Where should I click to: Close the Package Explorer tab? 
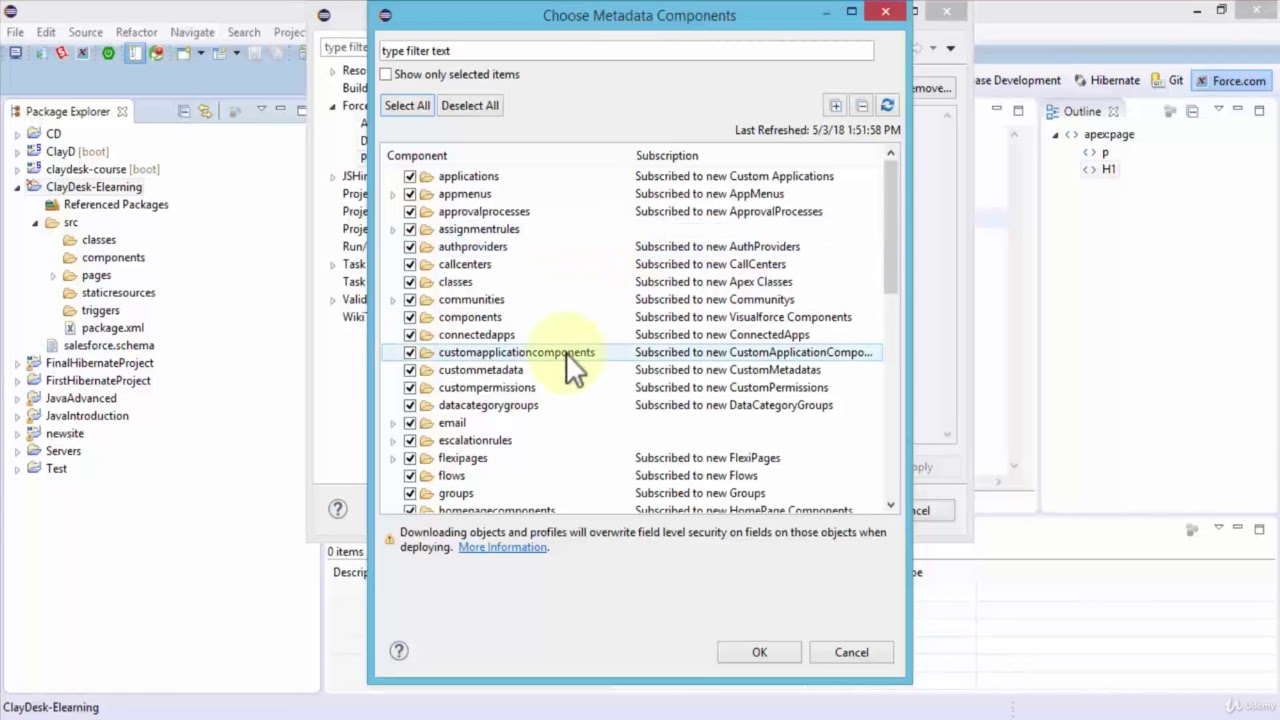[x=122, y=112]
